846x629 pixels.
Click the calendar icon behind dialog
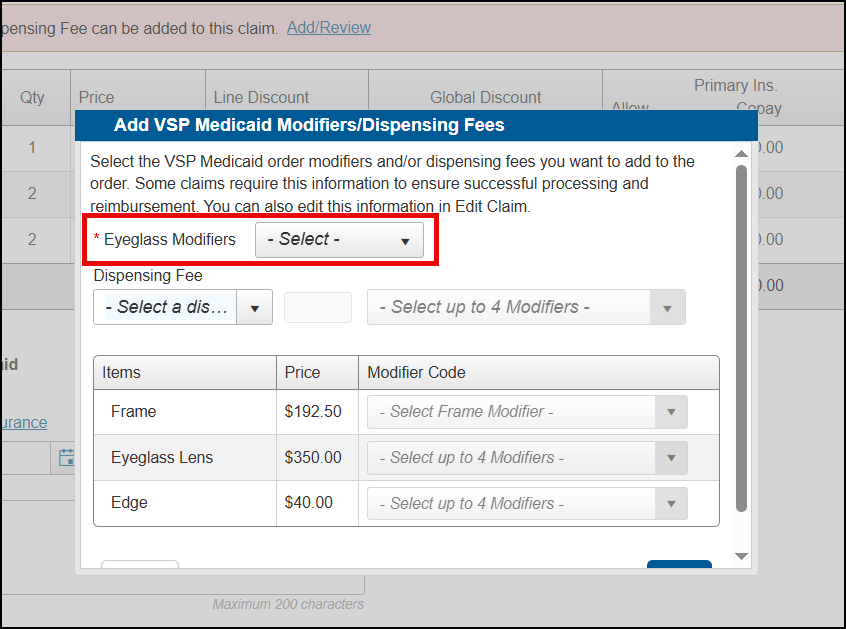[67, 457]
